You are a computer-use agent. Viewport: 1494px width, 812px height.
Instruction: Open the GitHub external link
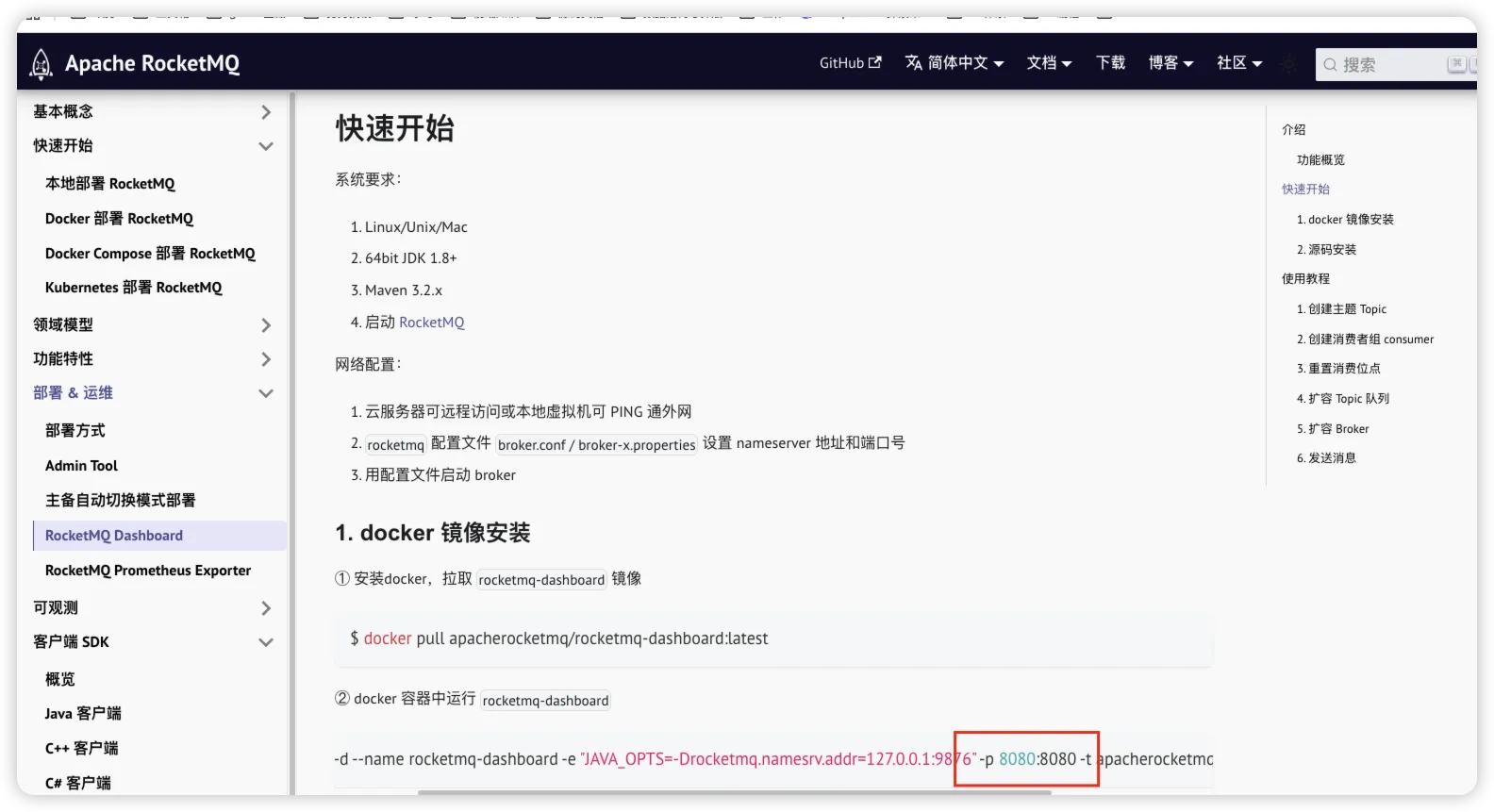[850, 62]
